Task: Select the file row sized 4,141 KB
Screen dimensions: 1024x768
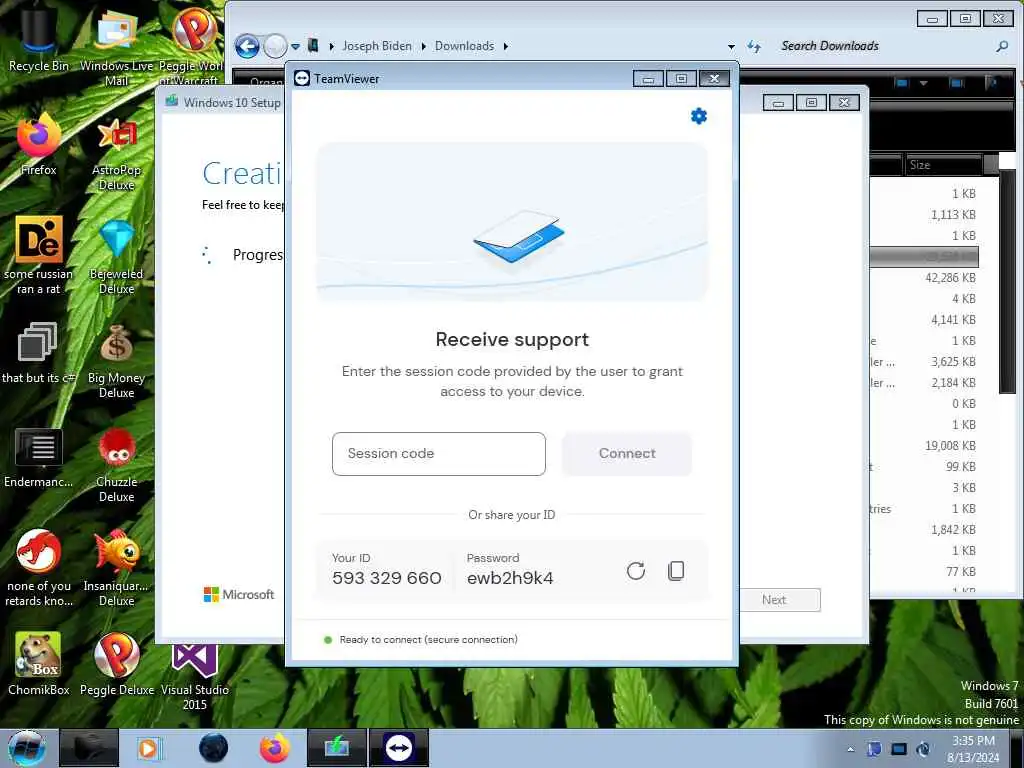Action: pyautogui.click(x=924, y=319)
